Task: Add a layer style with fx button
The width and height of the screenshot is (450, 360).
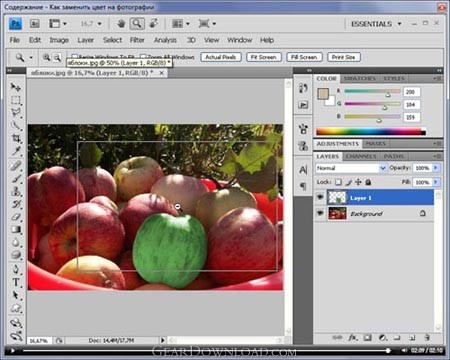Action: tap(353, 338)
